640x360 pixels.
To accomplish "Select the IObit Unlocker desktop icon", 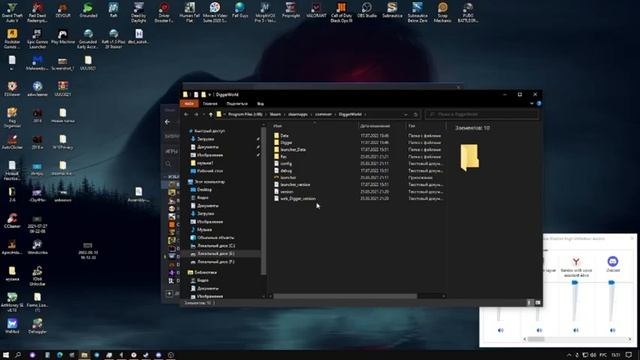I will [38, 276].
